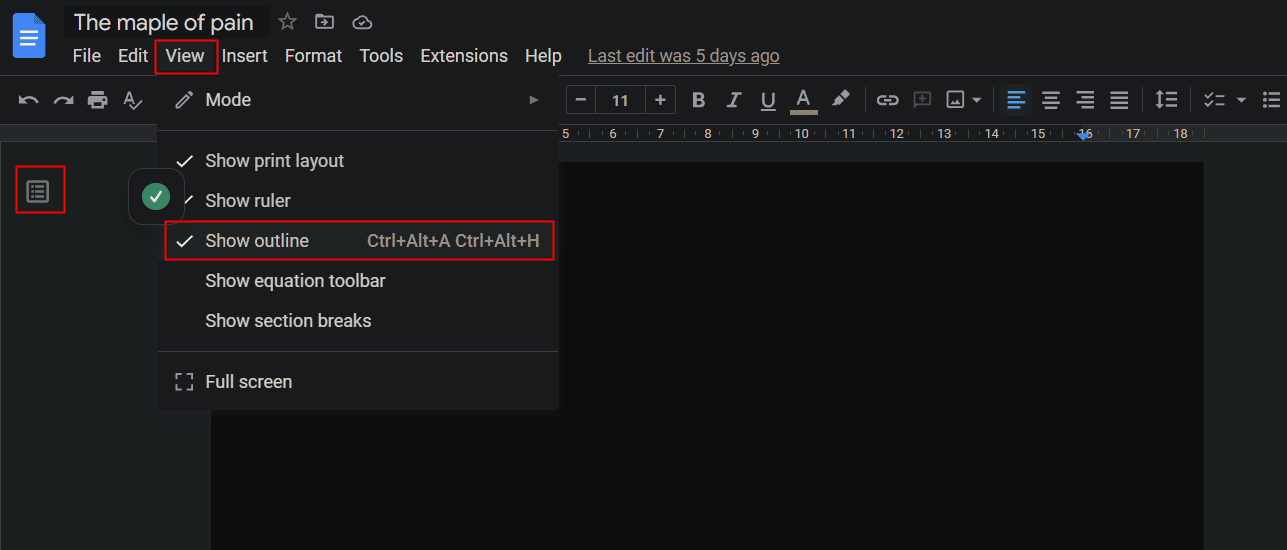Expand the checklist options dropdown arrow
The width and height of the screenshot is (1287, 550).
[1241, 100]
